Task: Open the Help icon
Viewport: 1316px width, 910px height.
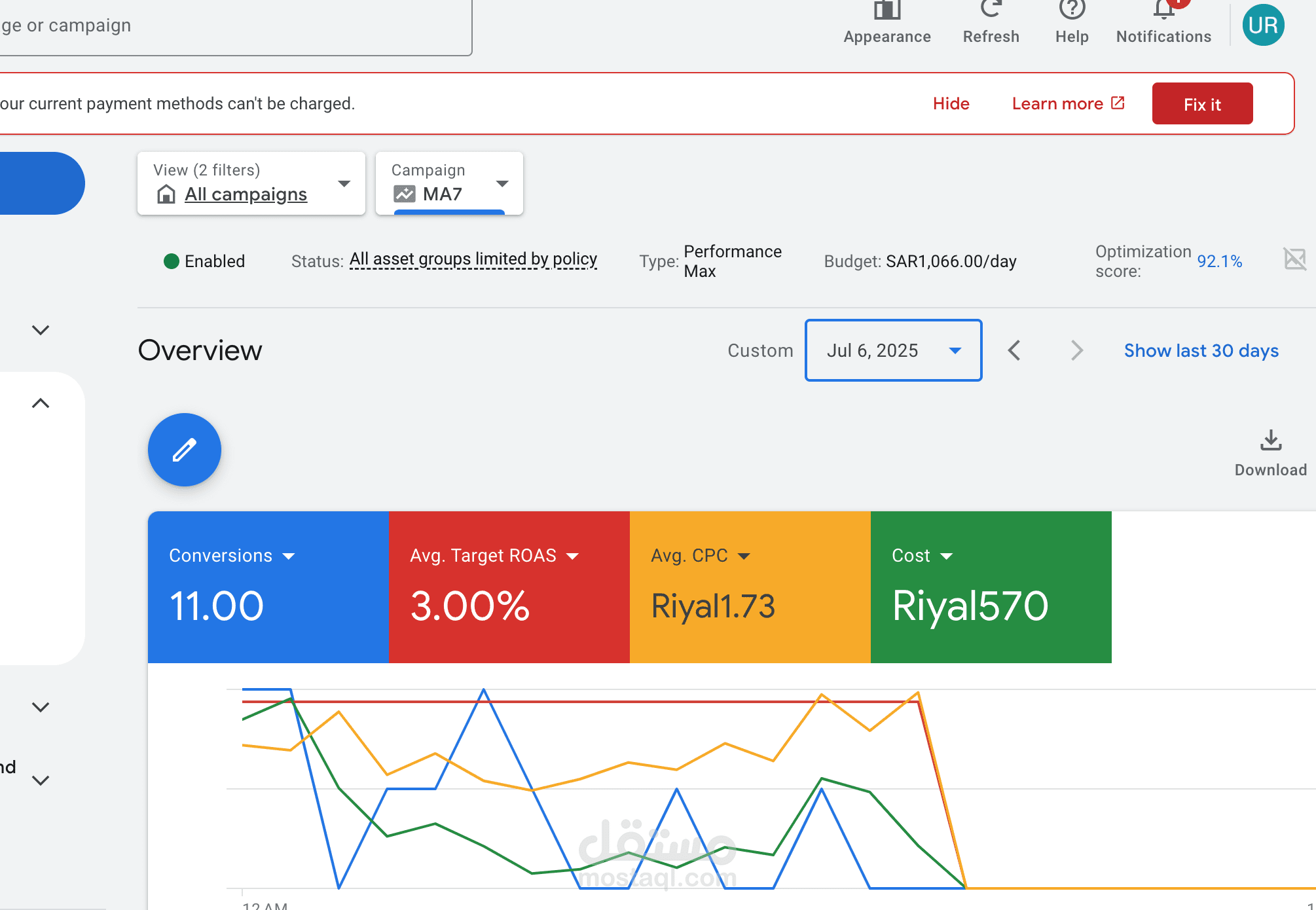Action: [1072, 9]
